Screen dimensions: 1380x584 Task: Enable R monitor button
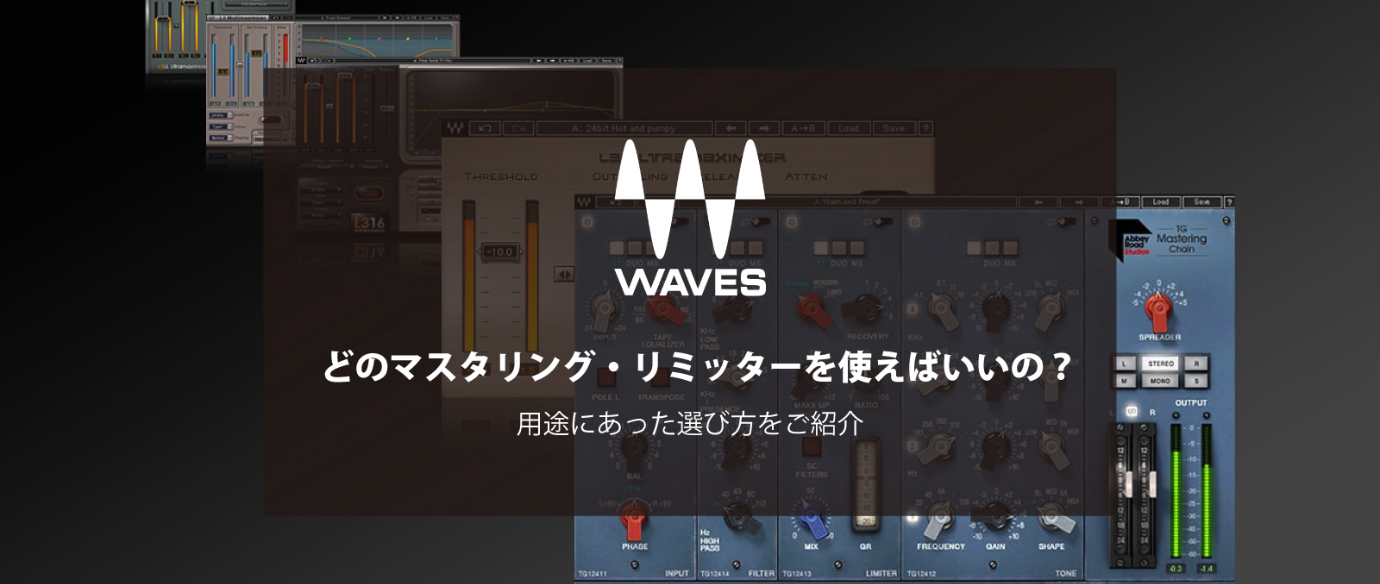tap(1194, 362)
